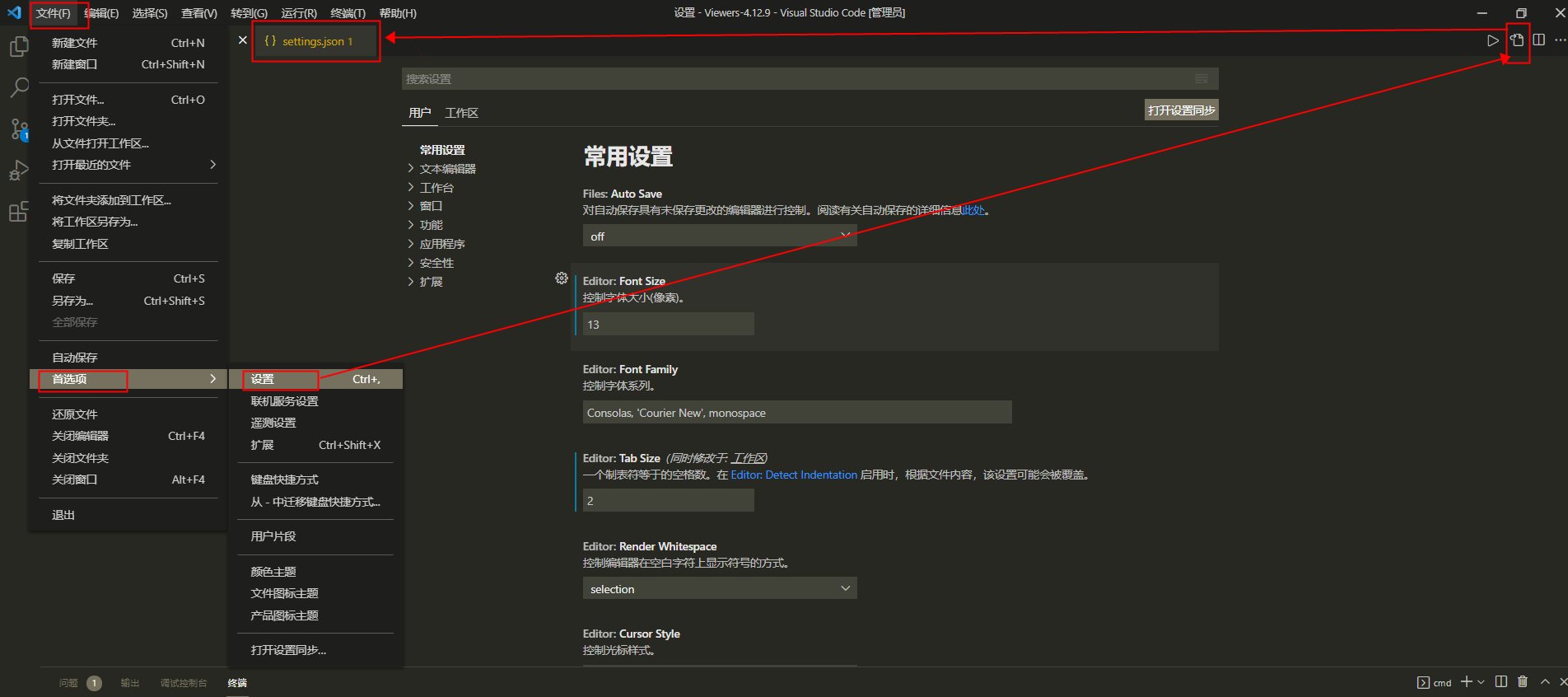Click the filter icon in settings search bar
Viewport: 1568px width, 697px height.
pos(1202,79)
